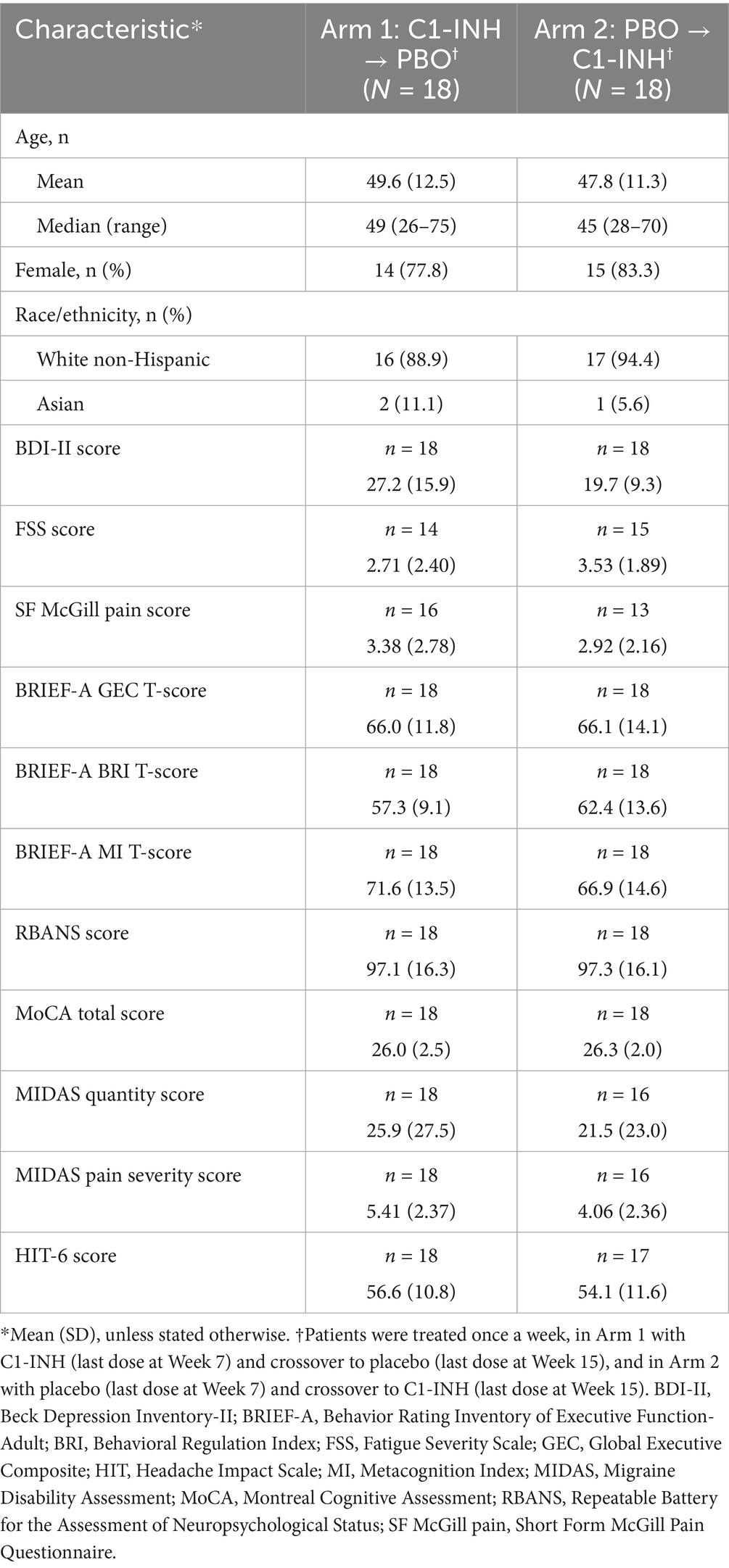
Task: Select the White non-Hispanic row label
Action: pyautogui.click(x=123, y=360)
